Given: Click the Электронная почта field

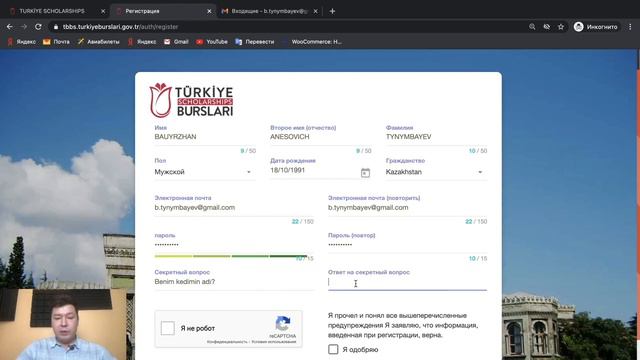Looking at the screenshot, I should pos(234,207).
